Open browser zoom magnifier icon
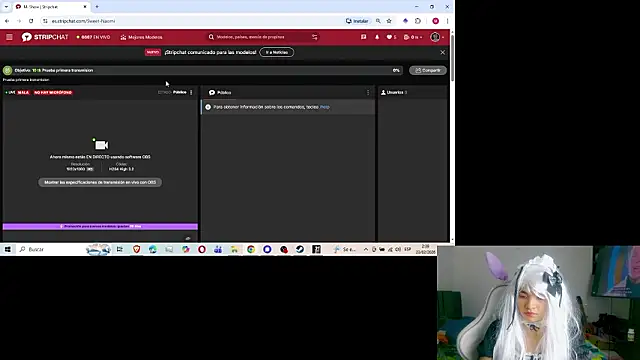640x360 pixels. click(378, 21)
